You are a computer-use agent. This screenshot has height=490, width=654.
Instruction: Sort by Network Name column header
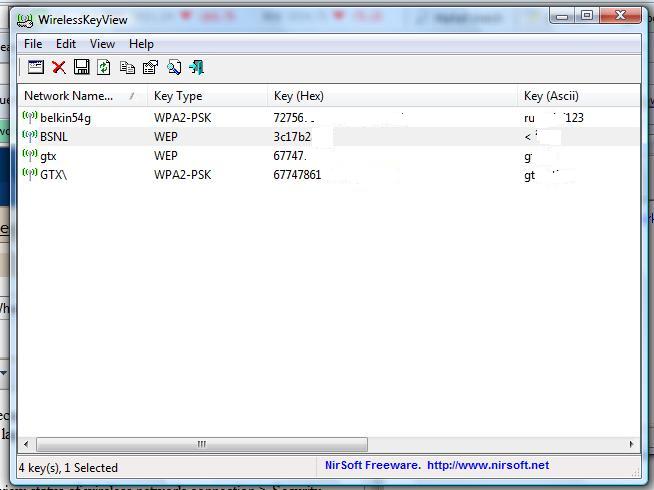pyautogui.click(x=83, y=96)
